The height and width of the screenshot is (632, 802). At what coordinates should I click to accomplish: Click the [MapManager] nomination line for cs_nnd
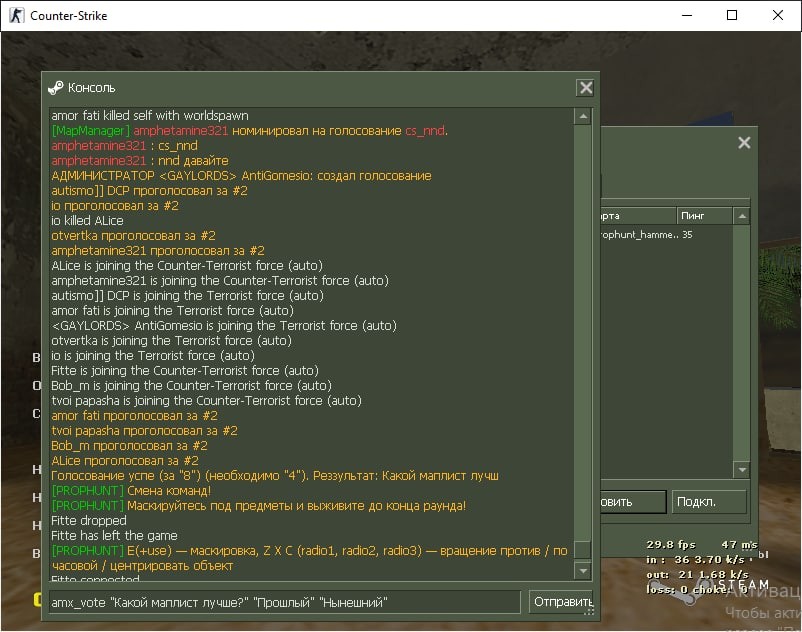tap(250, 131)
